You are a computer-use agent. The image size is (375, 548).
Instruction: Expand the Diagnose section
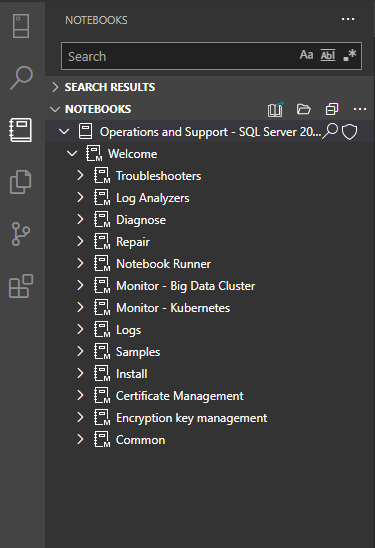[80, 219]
